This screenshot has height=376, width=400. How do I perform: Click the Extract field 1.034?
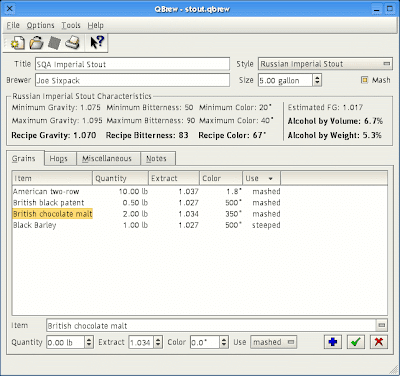[141, 342]
